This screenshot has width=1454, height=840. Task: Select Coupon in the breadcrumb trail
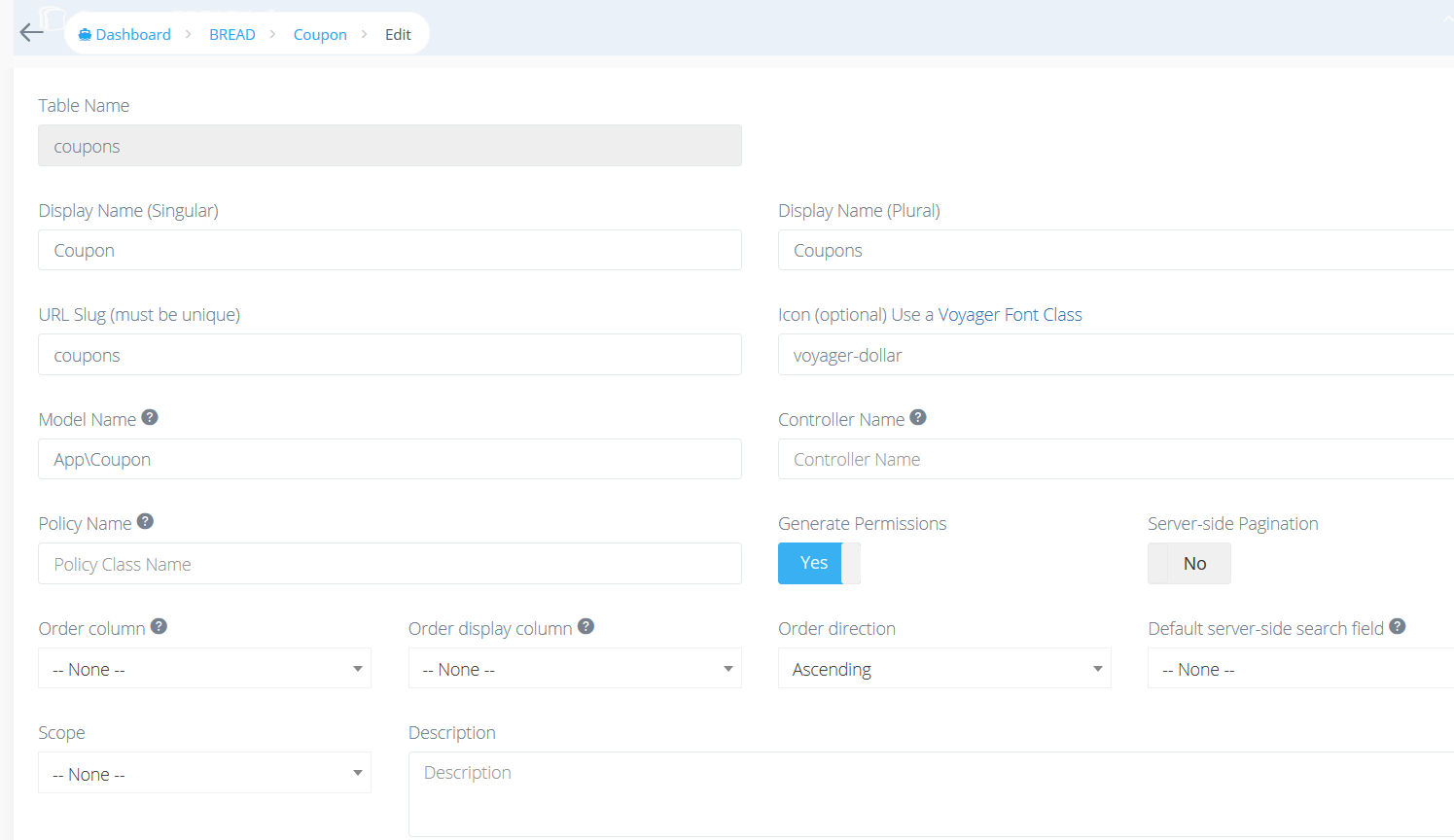tap(320, 34)
